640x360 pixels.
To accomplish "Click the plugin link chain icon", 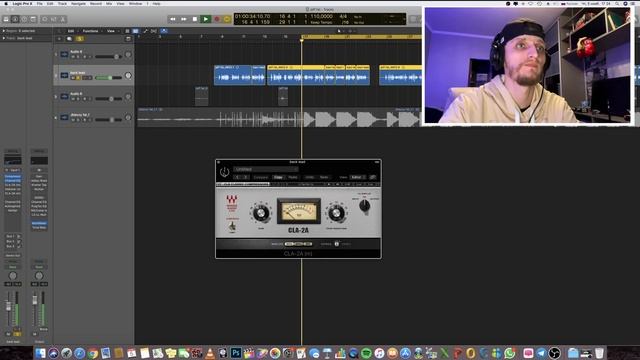I will (373, 177).
